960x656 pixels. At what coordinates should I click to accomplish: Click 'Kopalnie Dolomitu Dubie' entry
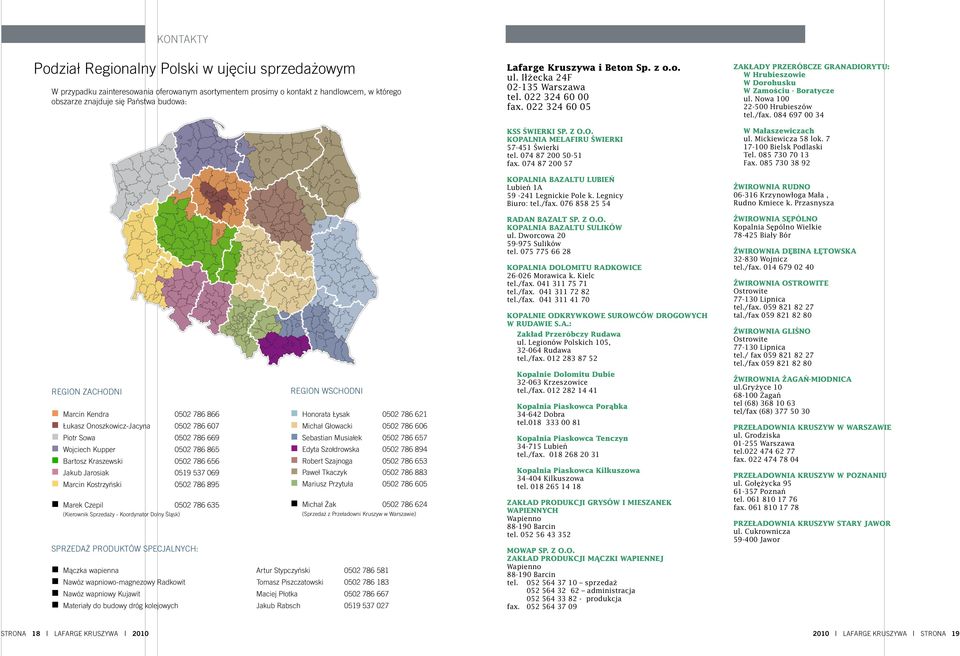click(x=565, y=374)
